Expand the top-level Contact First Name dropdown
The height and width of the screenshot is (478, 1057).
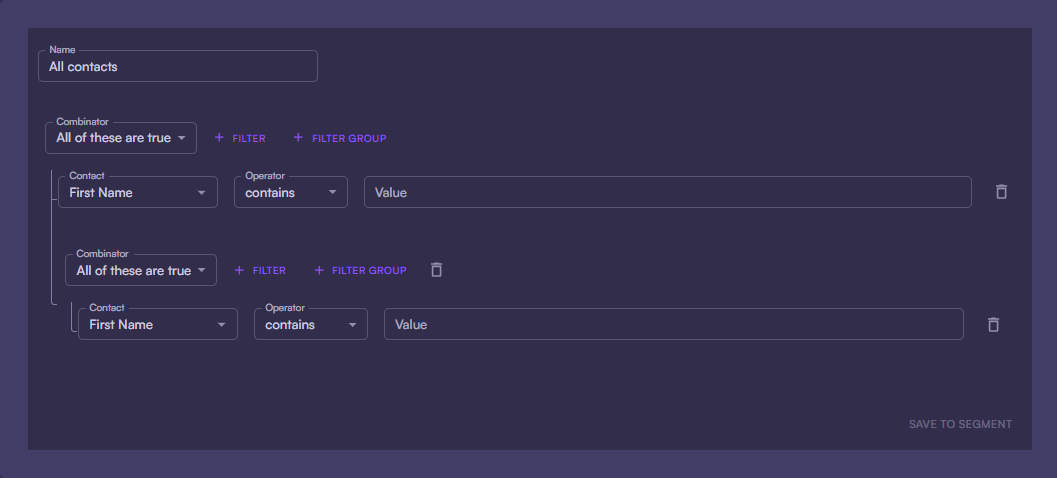137,192
